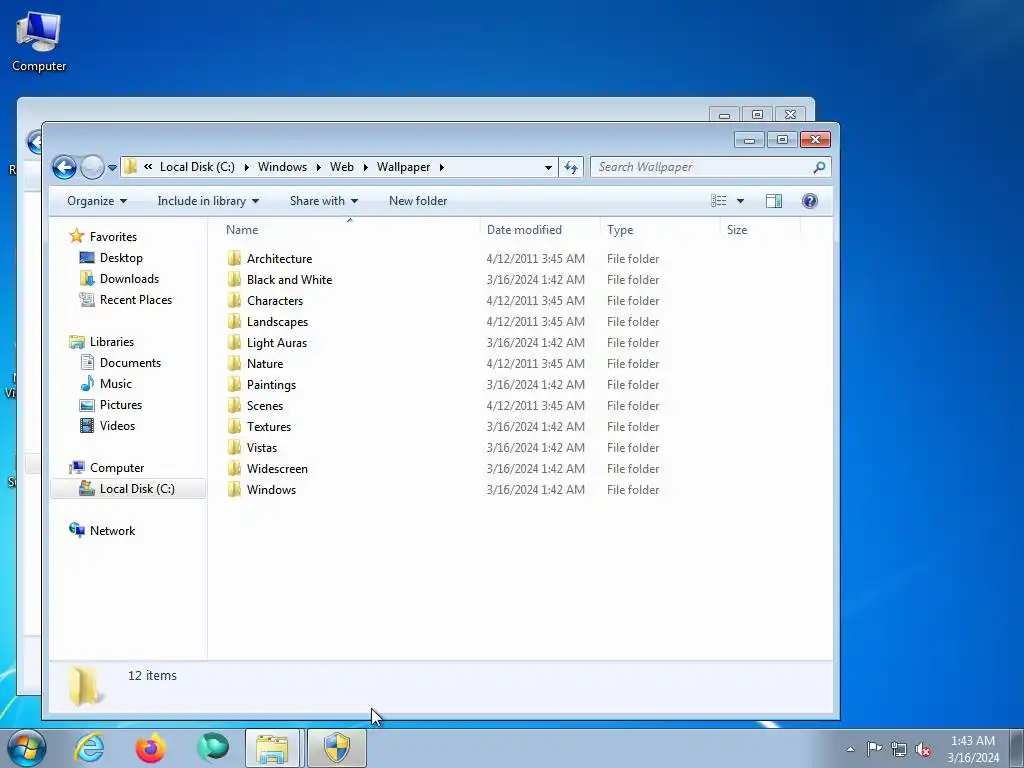Toggle the preview pane icon
The image size is (1024, 768).
pyautogui.click(x=774, y=201)
